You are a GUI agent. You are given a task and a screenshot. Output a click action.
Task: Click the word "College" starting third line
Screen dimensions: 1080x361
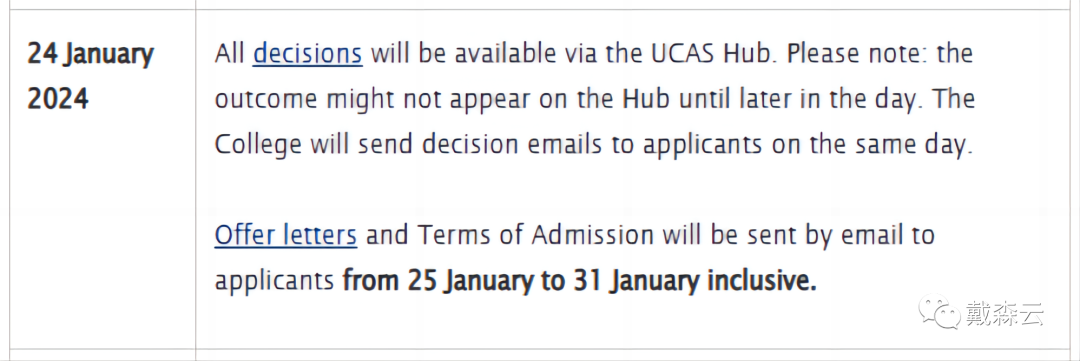coord(258,145)
